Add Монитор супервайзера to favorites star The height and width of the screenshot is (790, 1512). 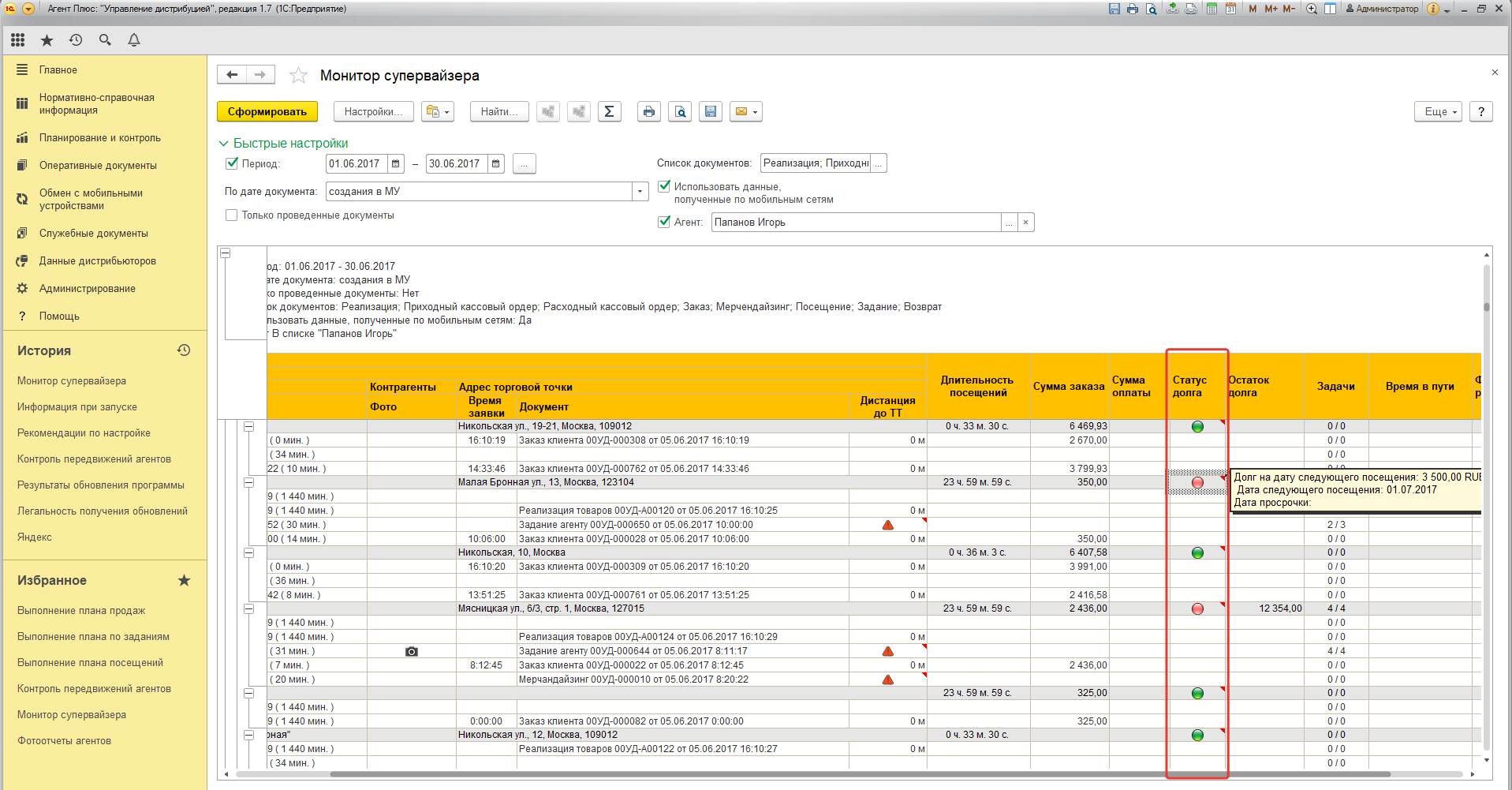[x=298, y=76]
